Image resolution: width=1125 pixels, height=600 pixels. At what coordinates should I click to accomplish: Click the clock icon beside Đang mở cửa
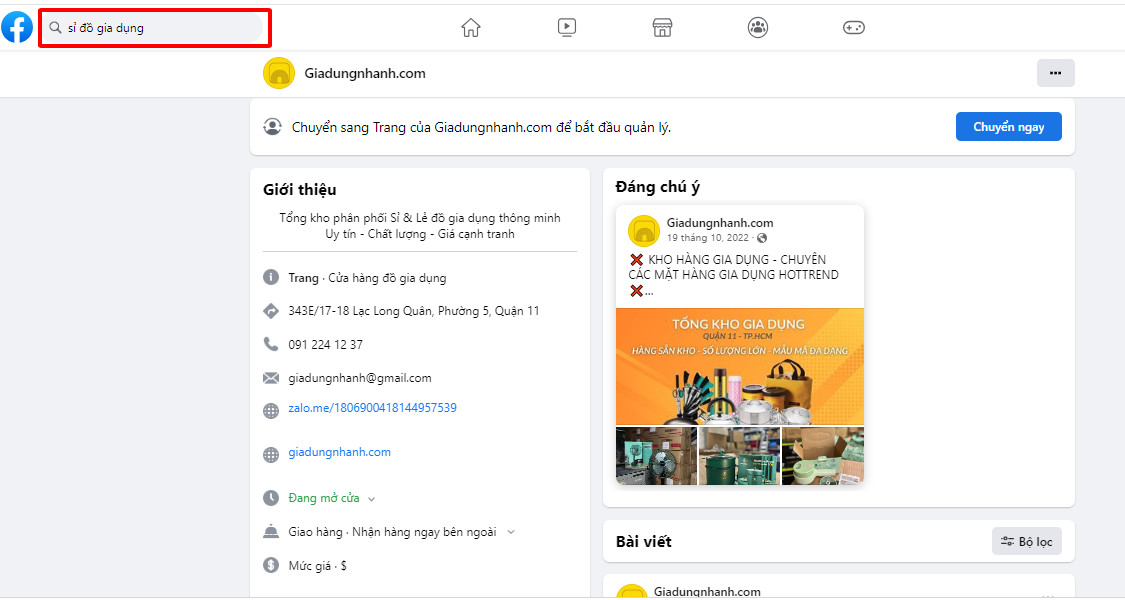coord(270,498)
